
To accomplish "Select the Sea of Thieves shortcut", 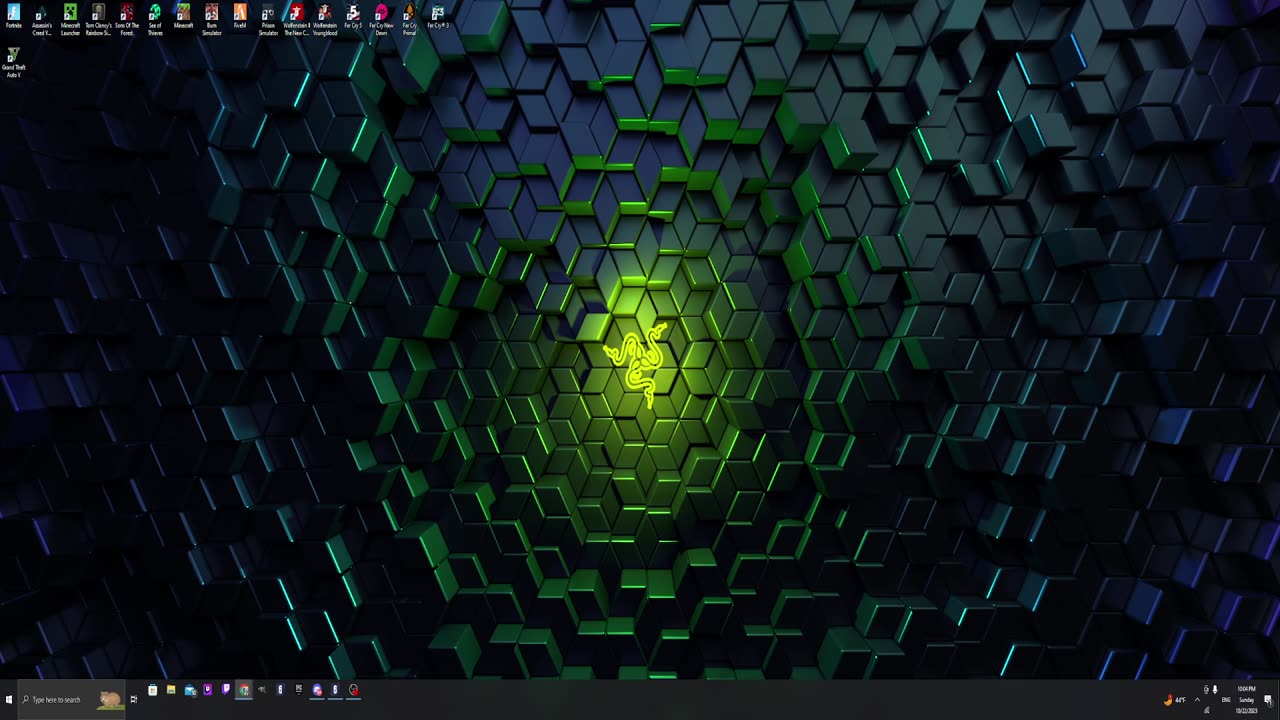I will (155, 20).
